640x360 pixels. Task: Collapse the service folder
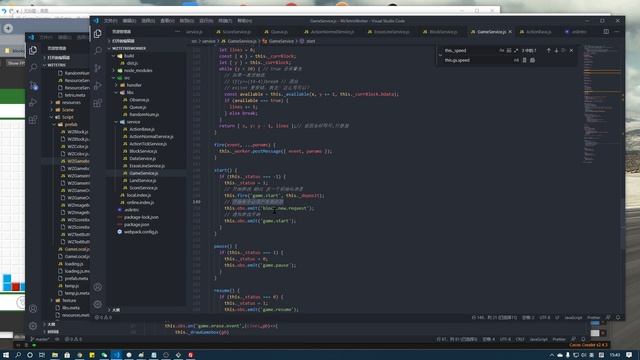coord(133,122)
